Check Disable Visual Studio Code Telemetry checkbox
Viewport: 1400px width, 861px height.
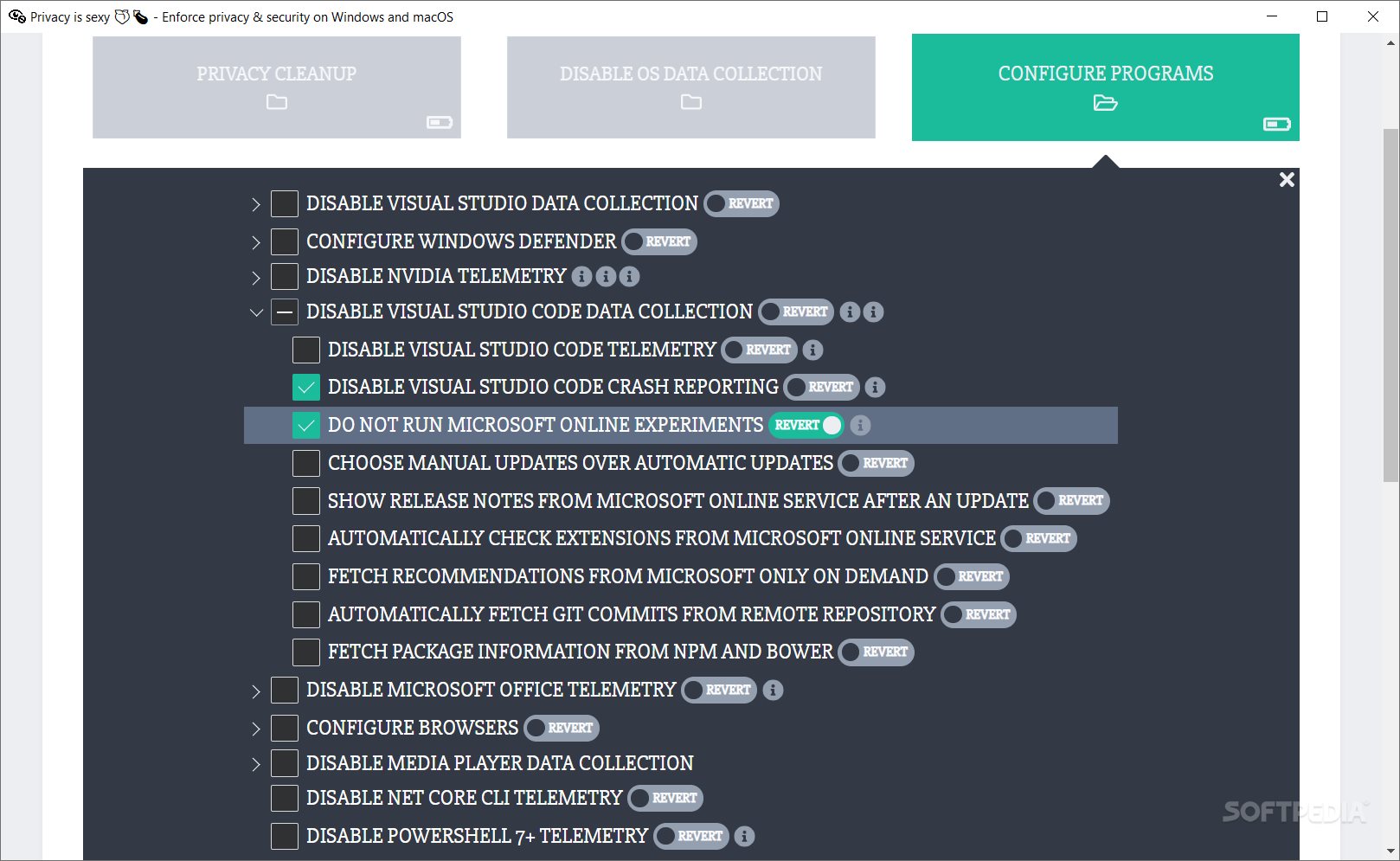coord(306,350)
